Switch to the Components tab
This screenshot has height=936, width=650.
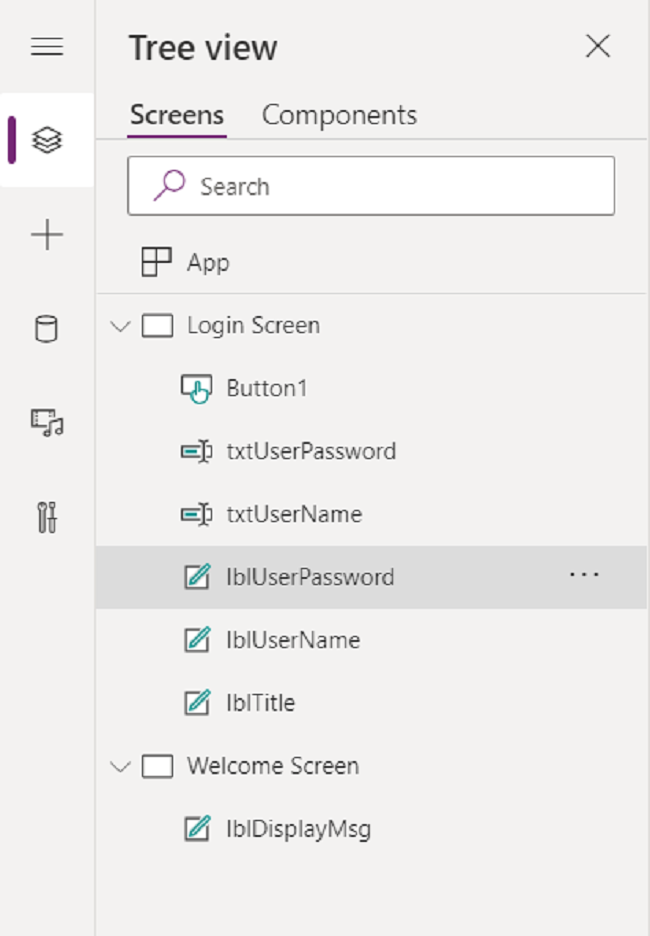(338, 115)
